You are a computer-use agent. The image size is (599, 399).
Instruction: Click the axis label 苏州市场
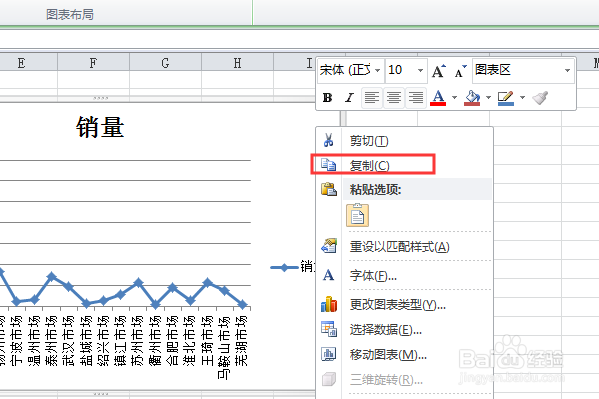click(137, 341)
